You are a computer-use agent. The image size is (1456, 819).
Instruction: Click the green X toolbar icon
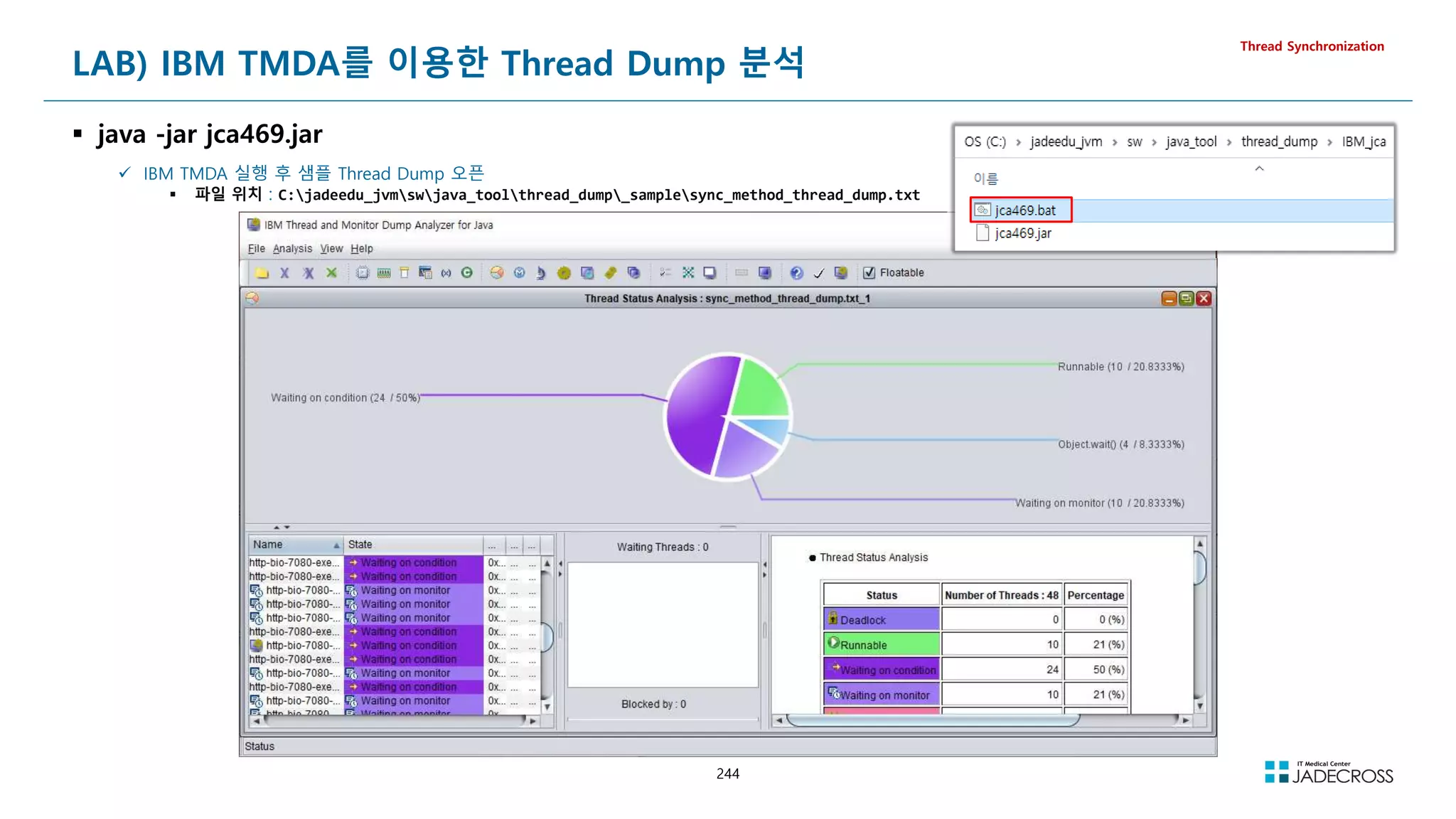(x=331, y=273)
